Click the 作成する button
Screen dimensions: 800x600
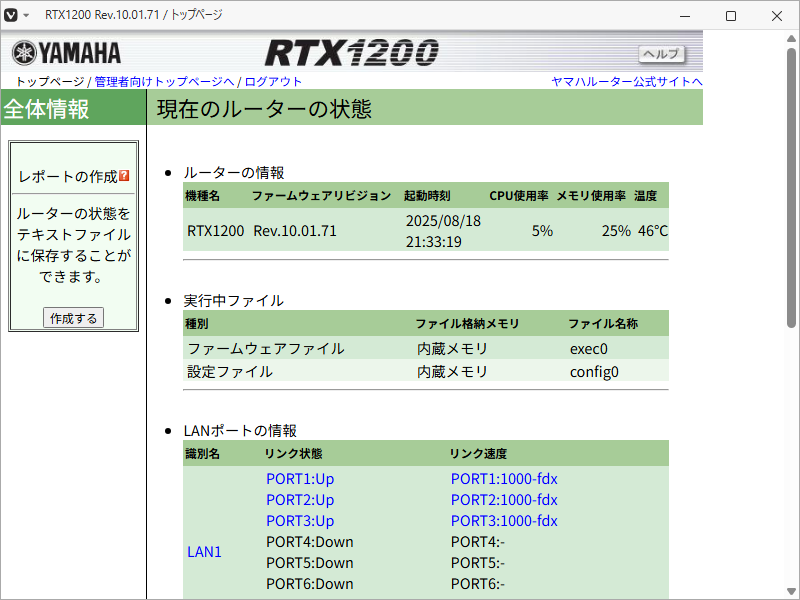(x=73, y=318)
